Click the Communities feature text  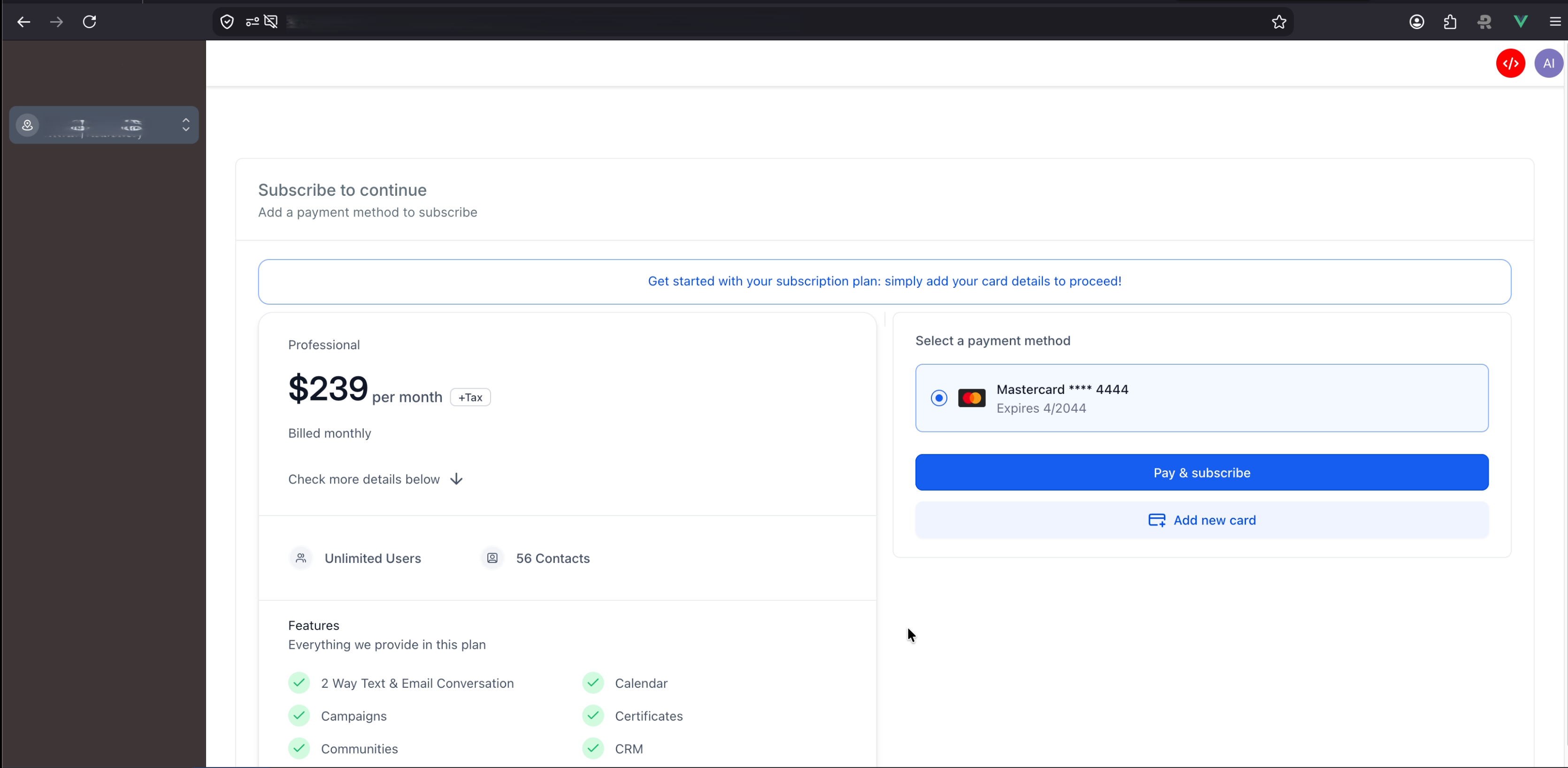tap(359, 749)
